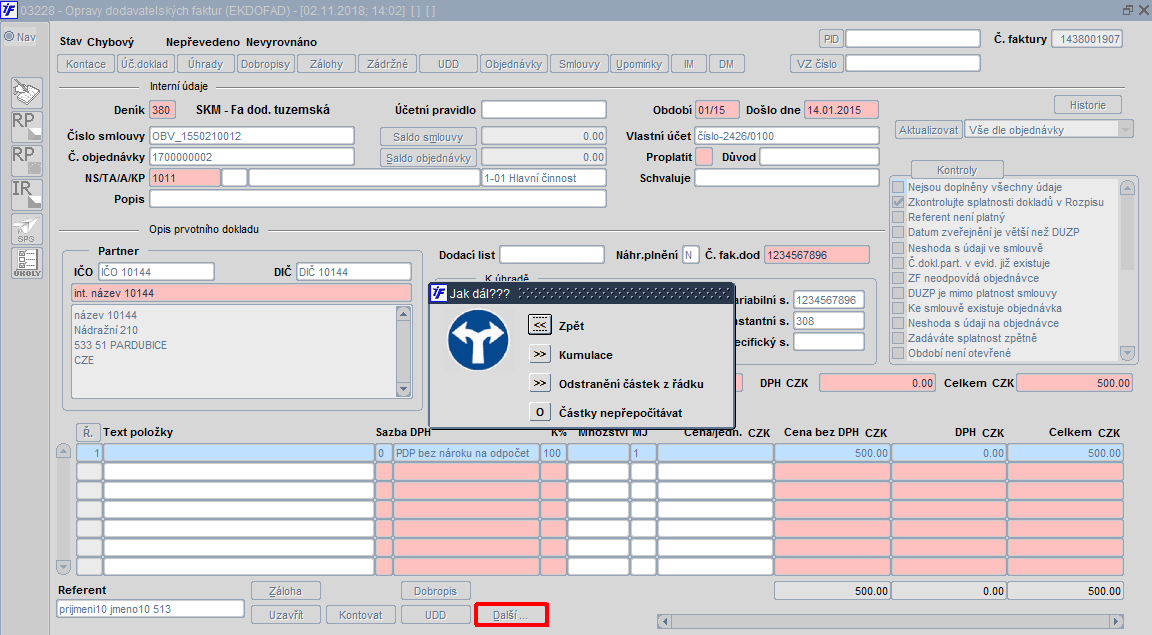Image resolution: width=1152 pixels, height=635 pixels.
Task: Open the ÚKOLY tasks sidebar icon
Action: 26,263
